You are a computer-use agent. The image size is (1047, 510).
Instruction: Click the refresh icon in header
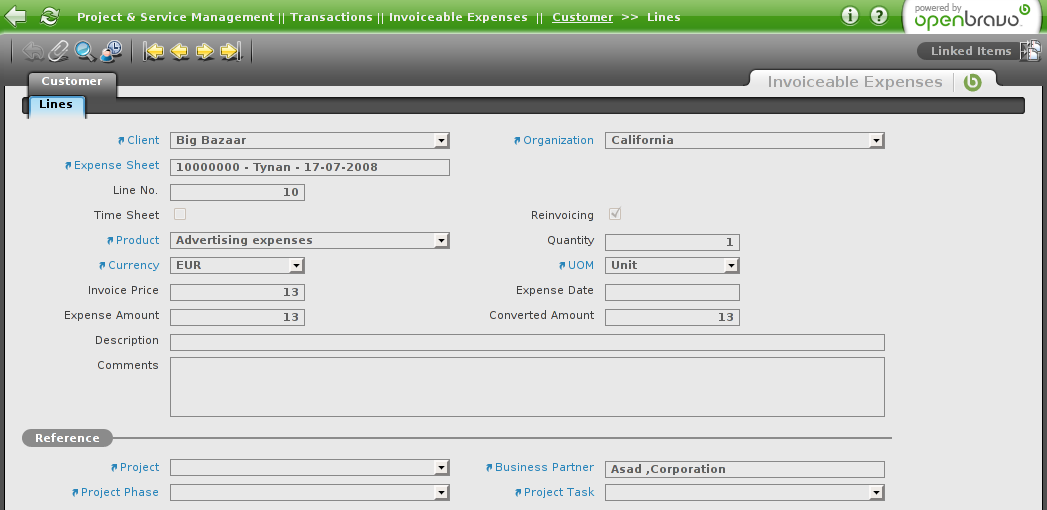(x=49, y=17)
